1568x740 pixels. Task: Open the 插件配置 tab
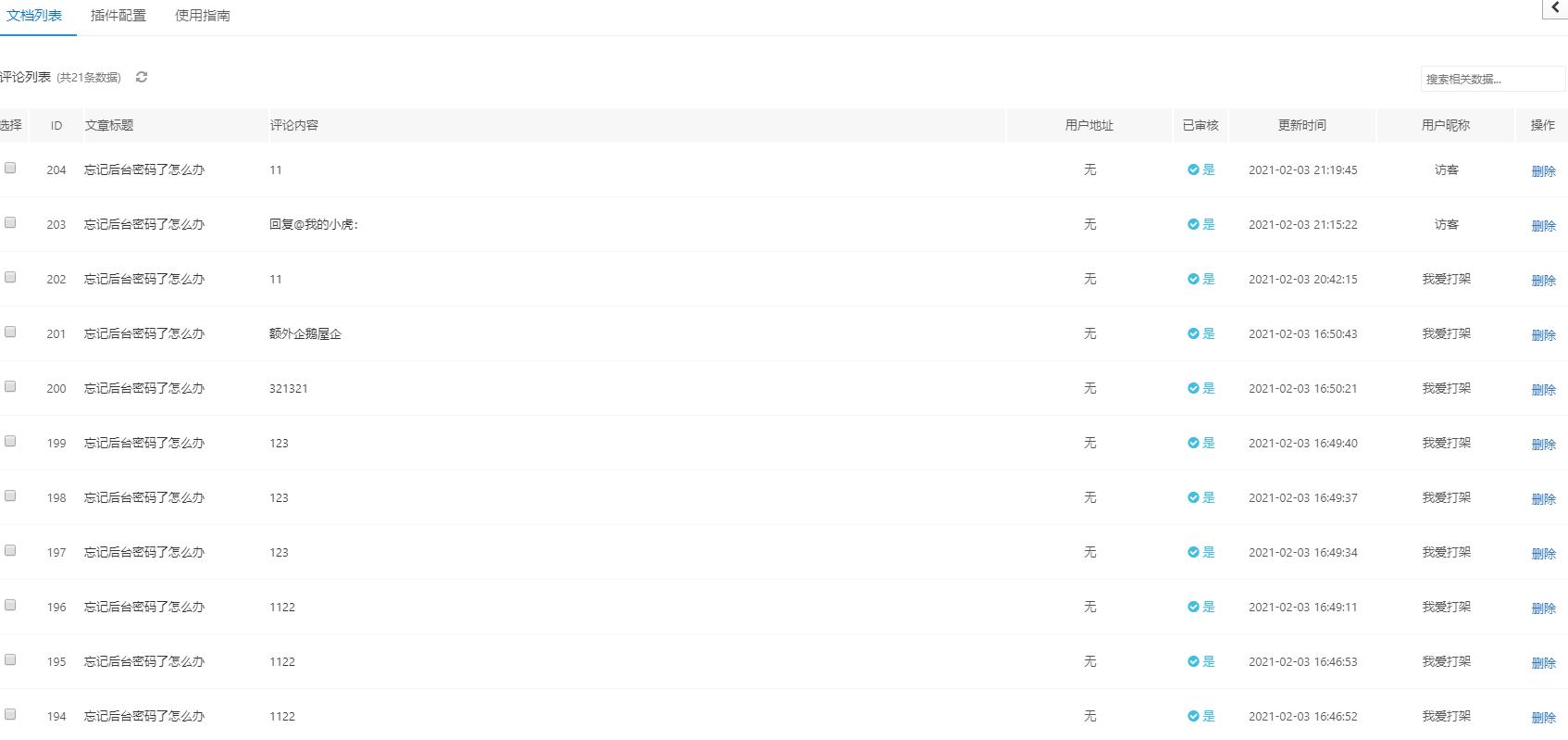point(118,16)
